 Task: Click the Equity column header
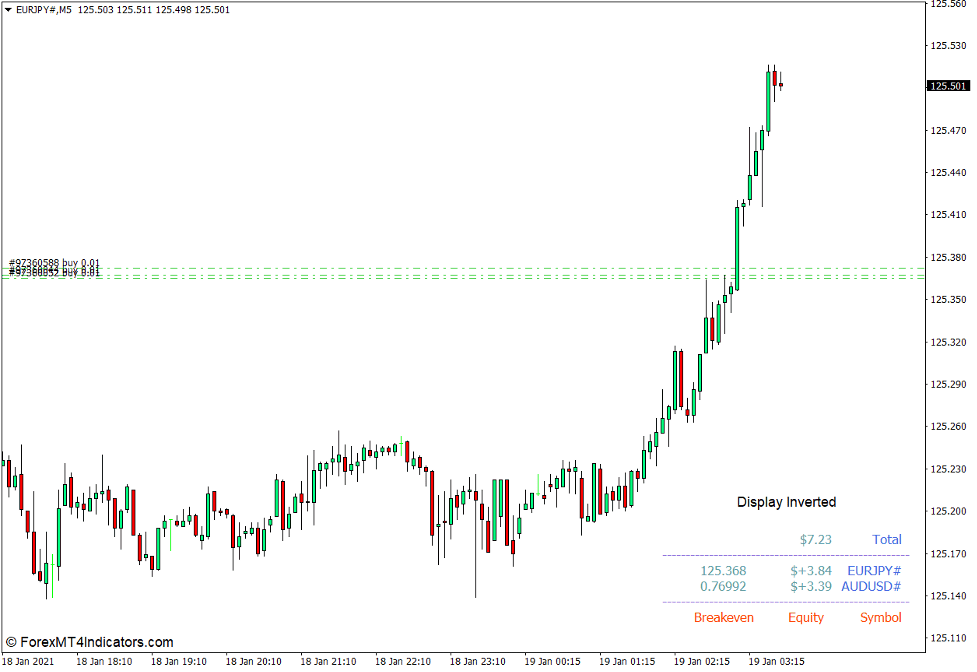pyautogui.click(x=806, y=617)
